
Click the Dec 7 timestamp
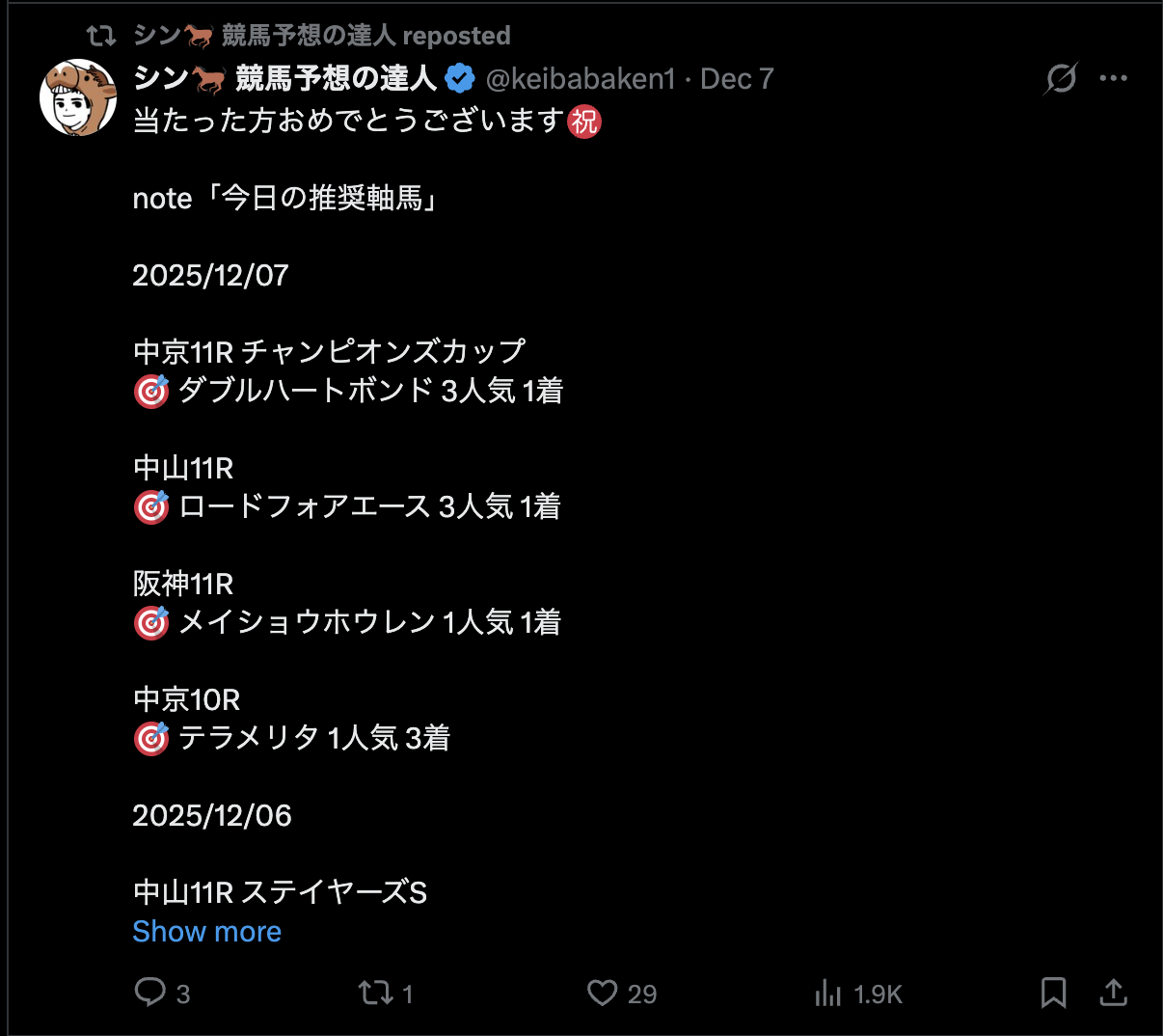737,78
